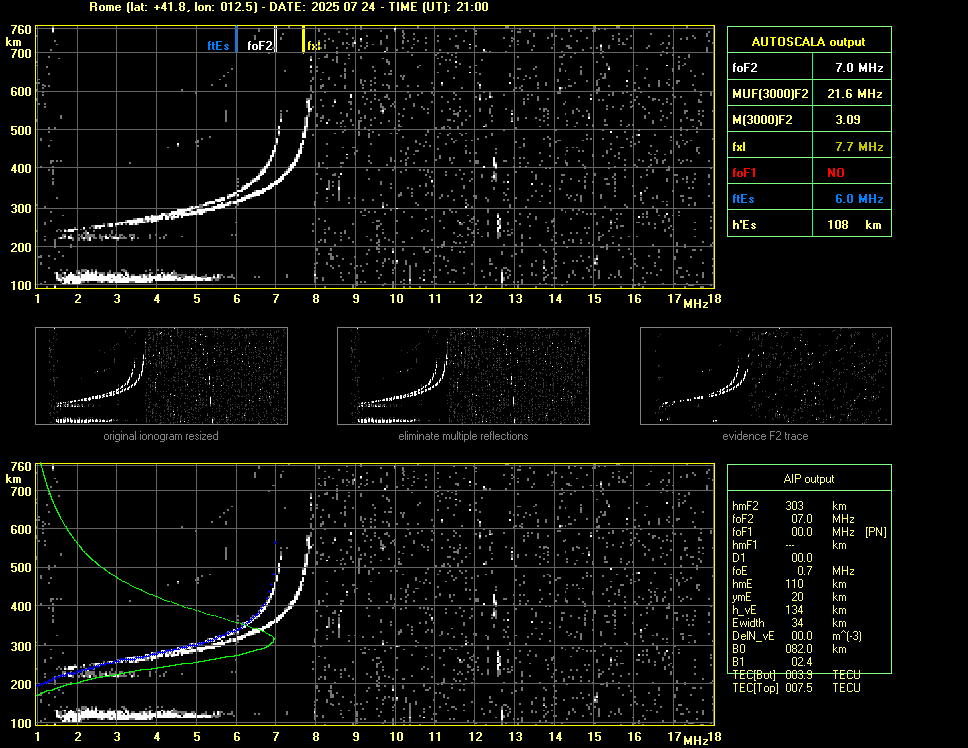Select the 108 km value
Screen dimensions: 968x748
pos(854,225)
